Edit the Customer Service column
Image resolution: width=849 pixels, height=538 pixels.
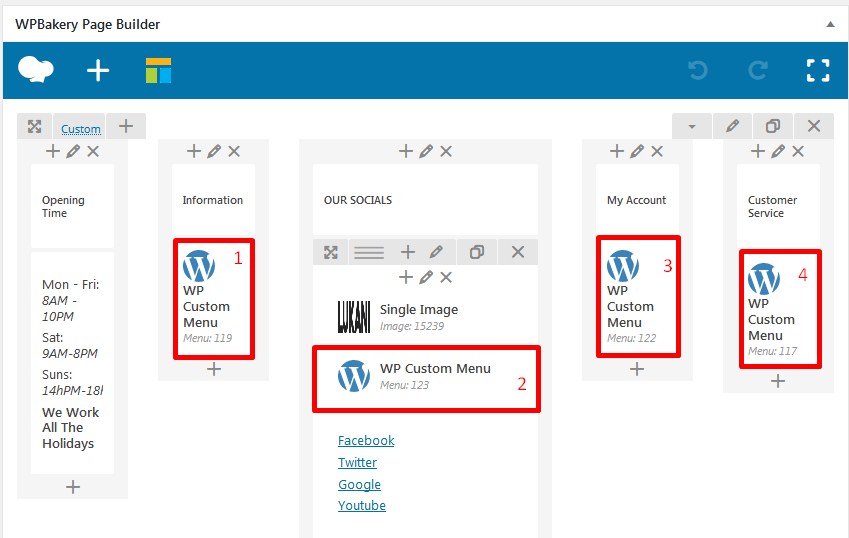pyautogui.click(x=778, y=152)
